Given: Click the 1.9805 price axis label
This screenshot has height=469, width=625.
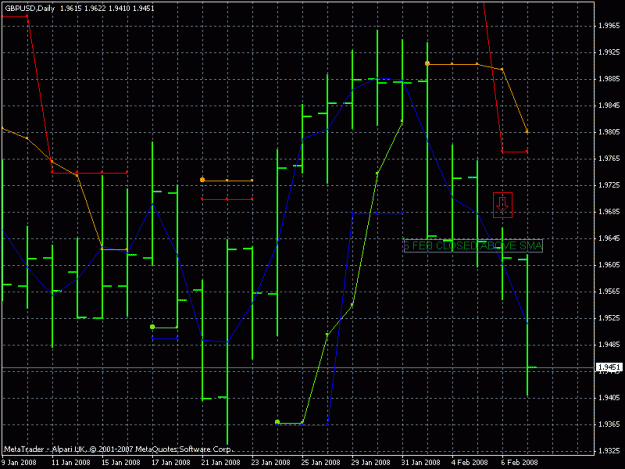Looking at the screenshot, I should coord(609,132).
